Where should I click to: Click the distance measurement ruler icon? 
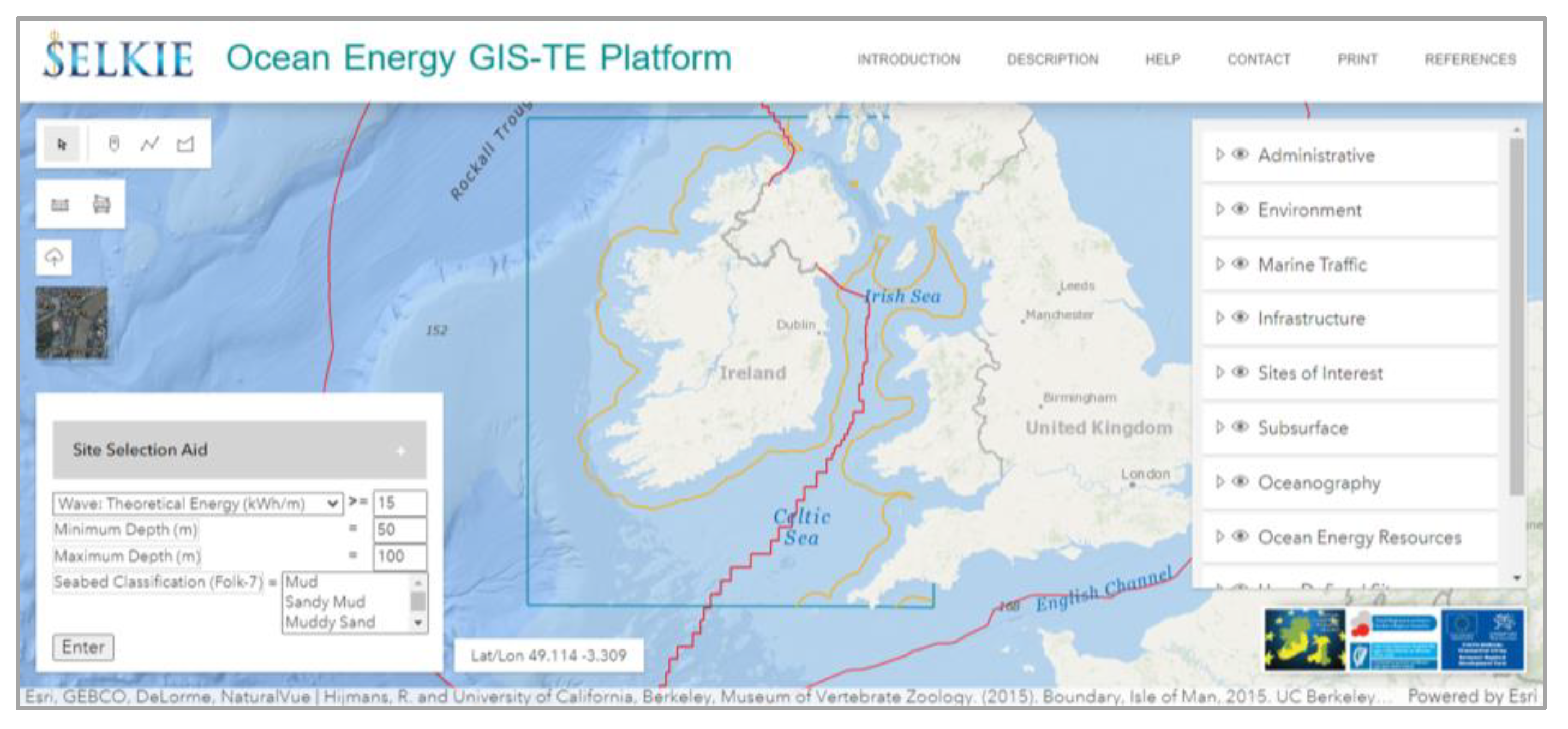(59, 205)
